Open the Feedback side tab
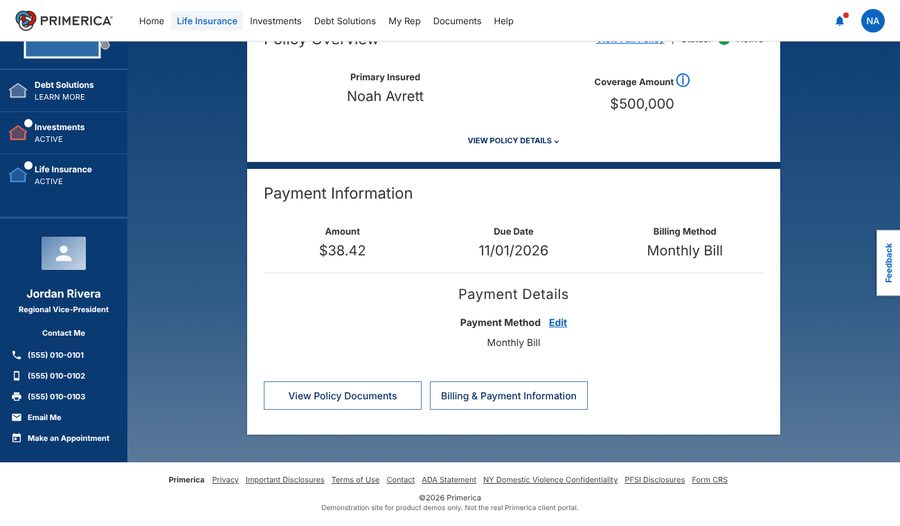The height and width of the screenshot is (526, 900). [x=889, y=263]
